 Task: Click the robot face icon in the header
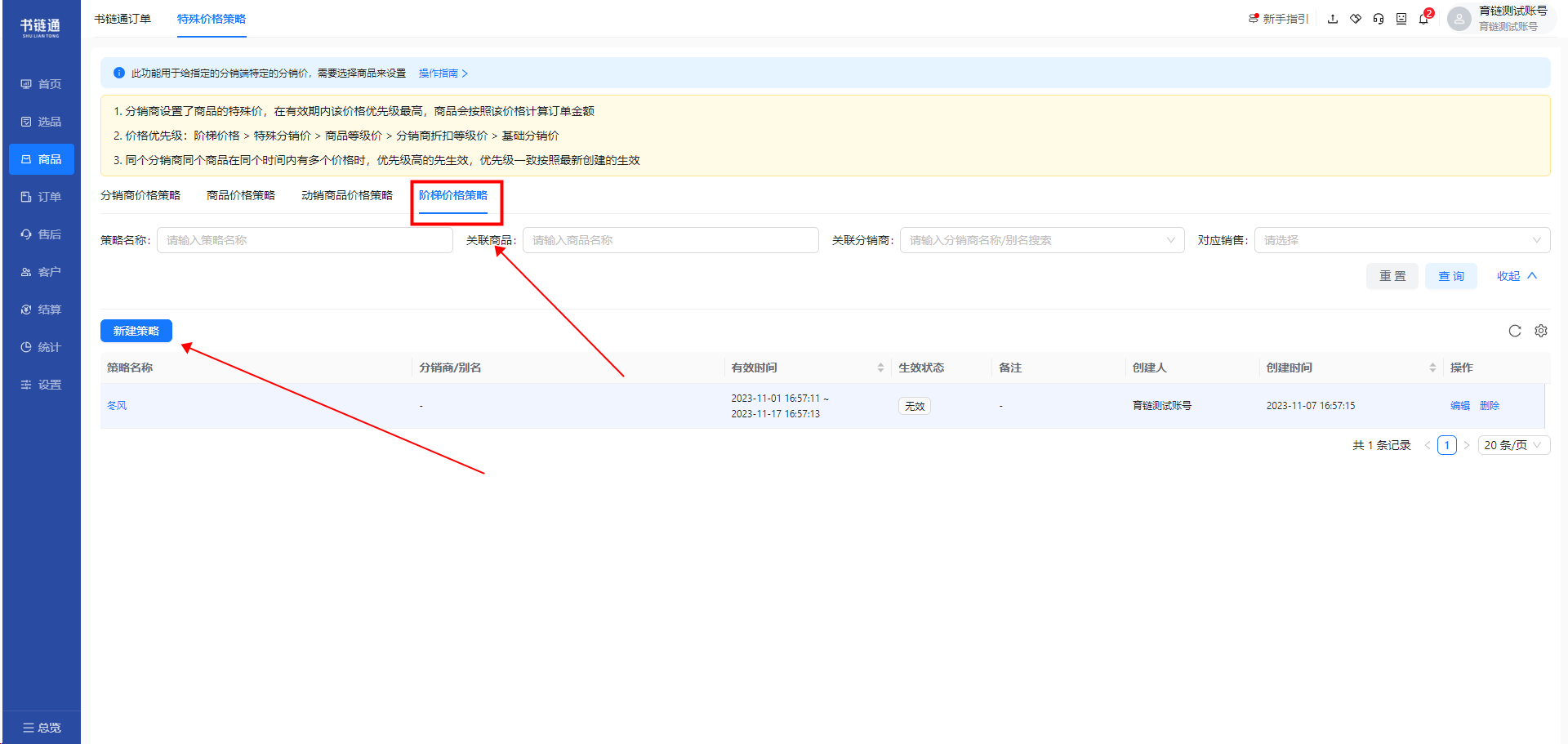tap(1401, 19)
